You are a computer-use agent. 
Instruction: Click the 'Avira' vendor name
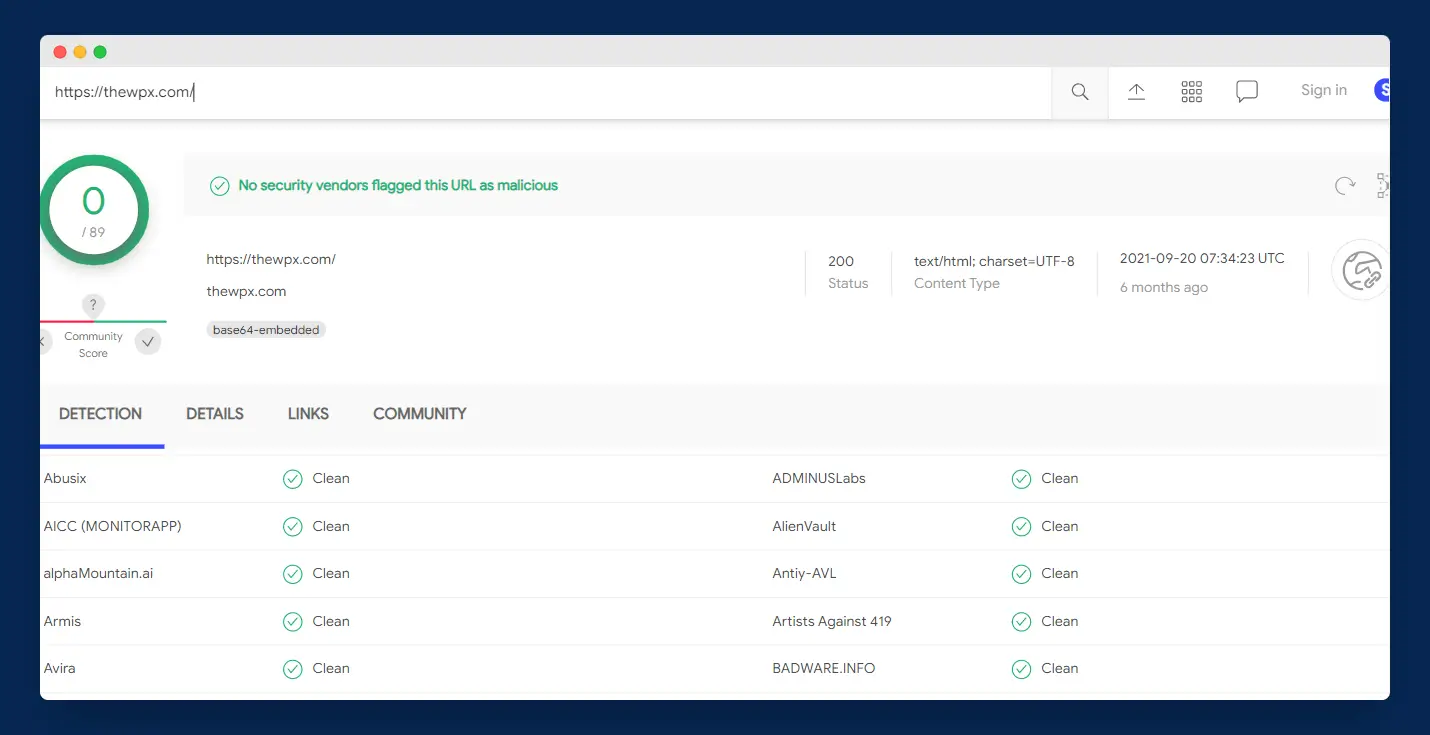59,669
